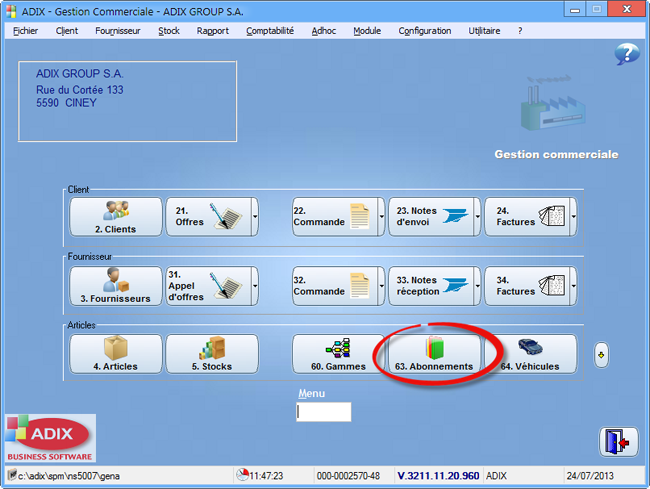Image resolution: width=650 pixels, height=489 pixels.
Task: Click the path icon in status bar
Action: click(x=12, y=474)
